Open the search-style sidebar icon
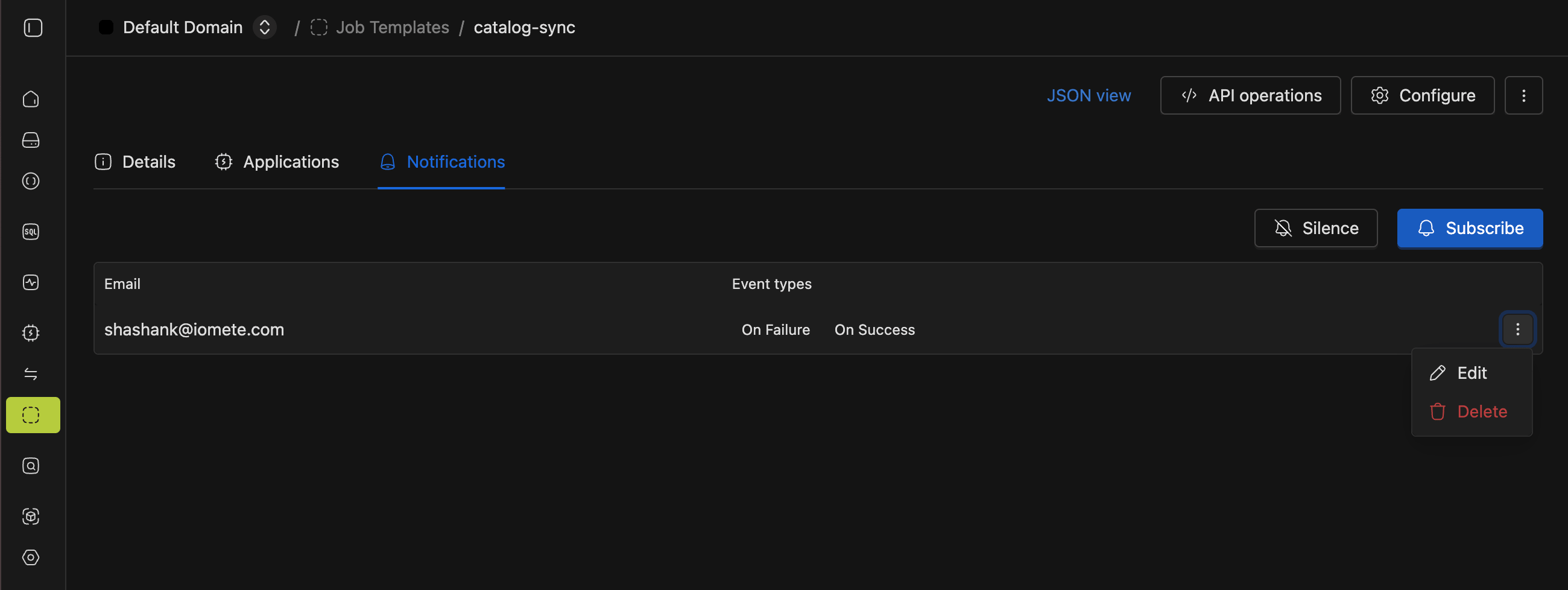1568x590 pixels. (x=31, y=466)
